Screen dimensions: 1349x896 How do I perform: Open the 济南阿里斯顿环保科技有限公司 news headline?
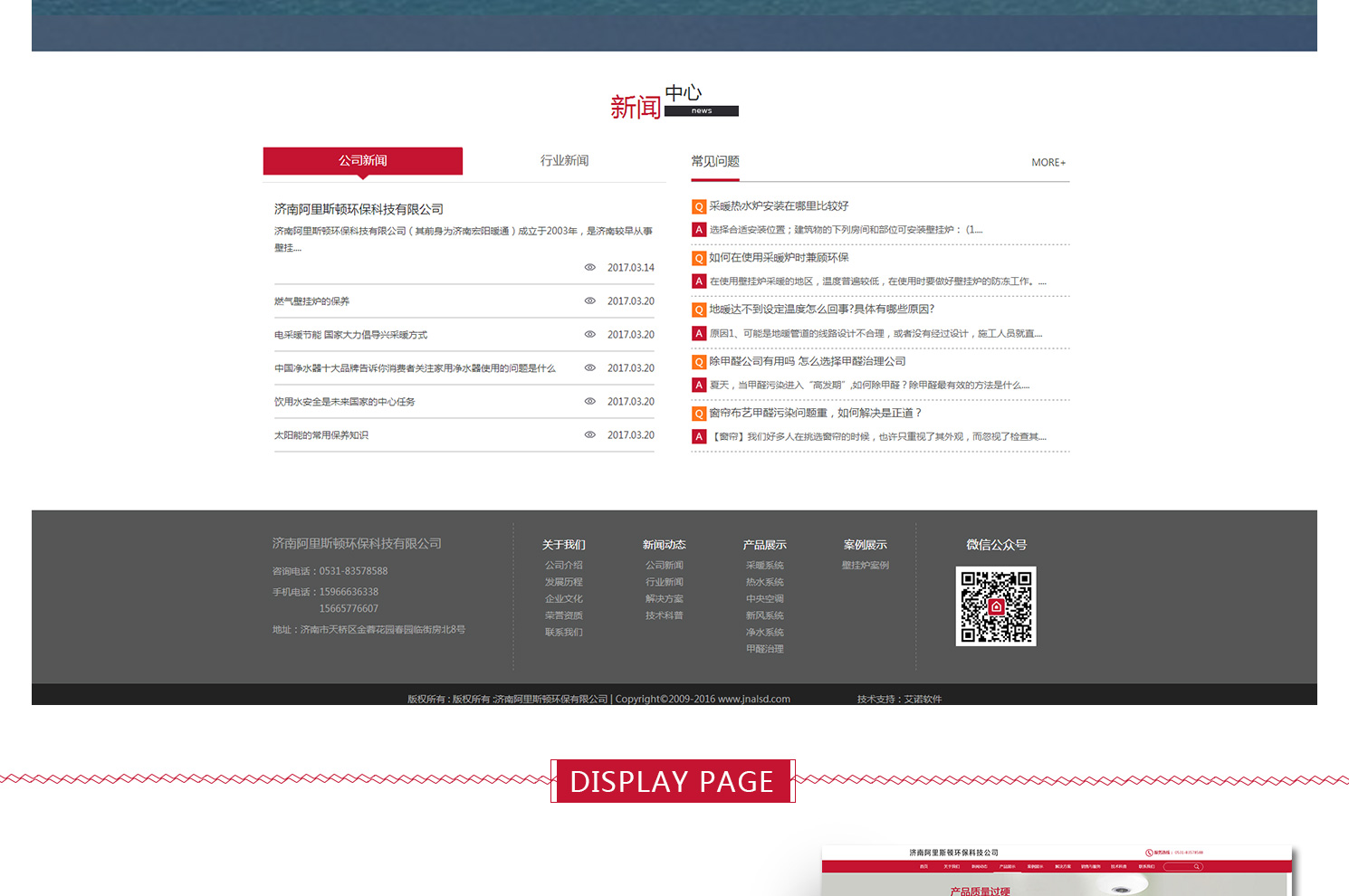(359, 209)
